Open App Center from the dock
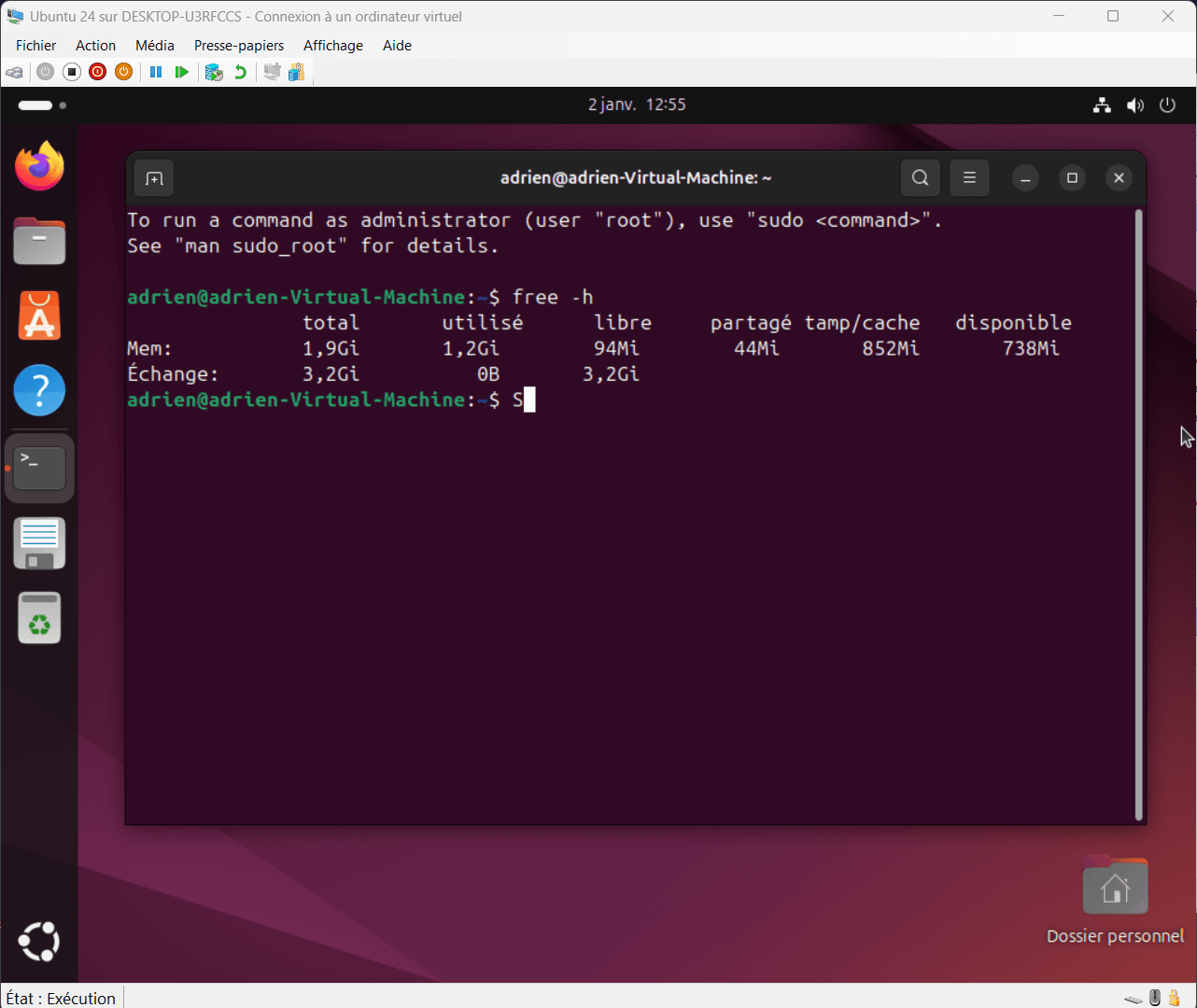The height and width of the screenshot is (1008, 1197). coord(39,315)
